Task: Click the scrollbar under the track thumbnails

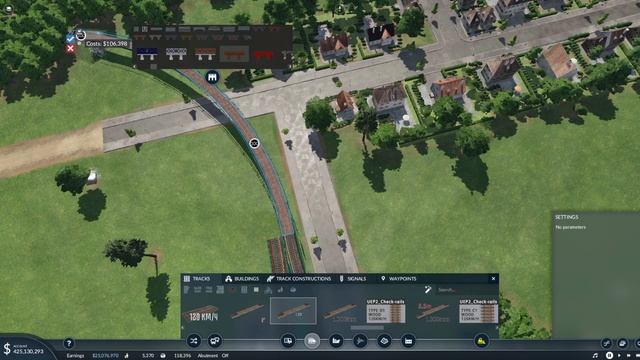Action: coord(367,327)
